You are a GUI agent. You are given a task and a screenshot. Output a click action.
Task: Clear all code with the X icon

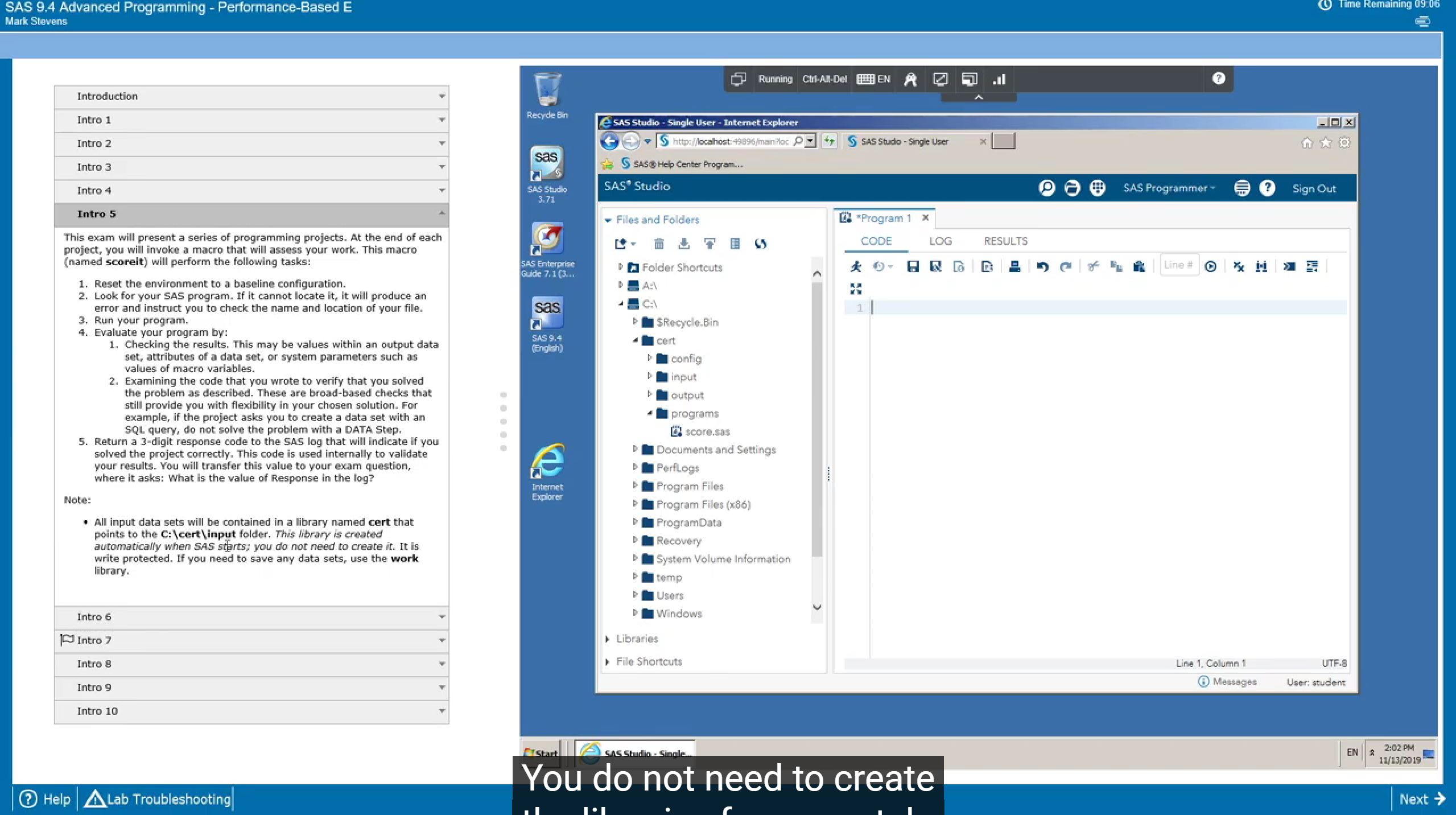coord(1239,266)
